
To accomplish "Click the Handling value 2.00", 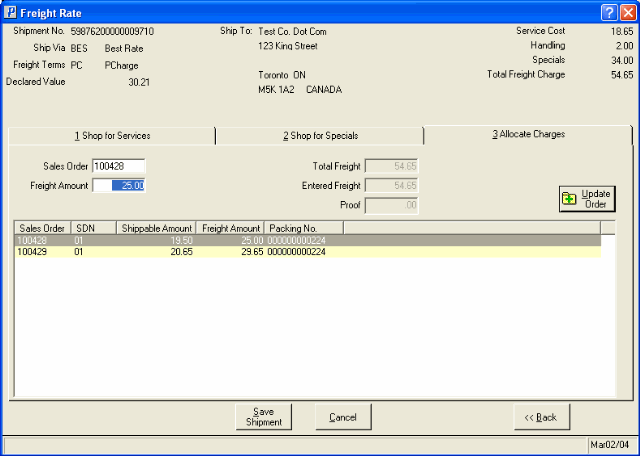I will coord(625,46).
